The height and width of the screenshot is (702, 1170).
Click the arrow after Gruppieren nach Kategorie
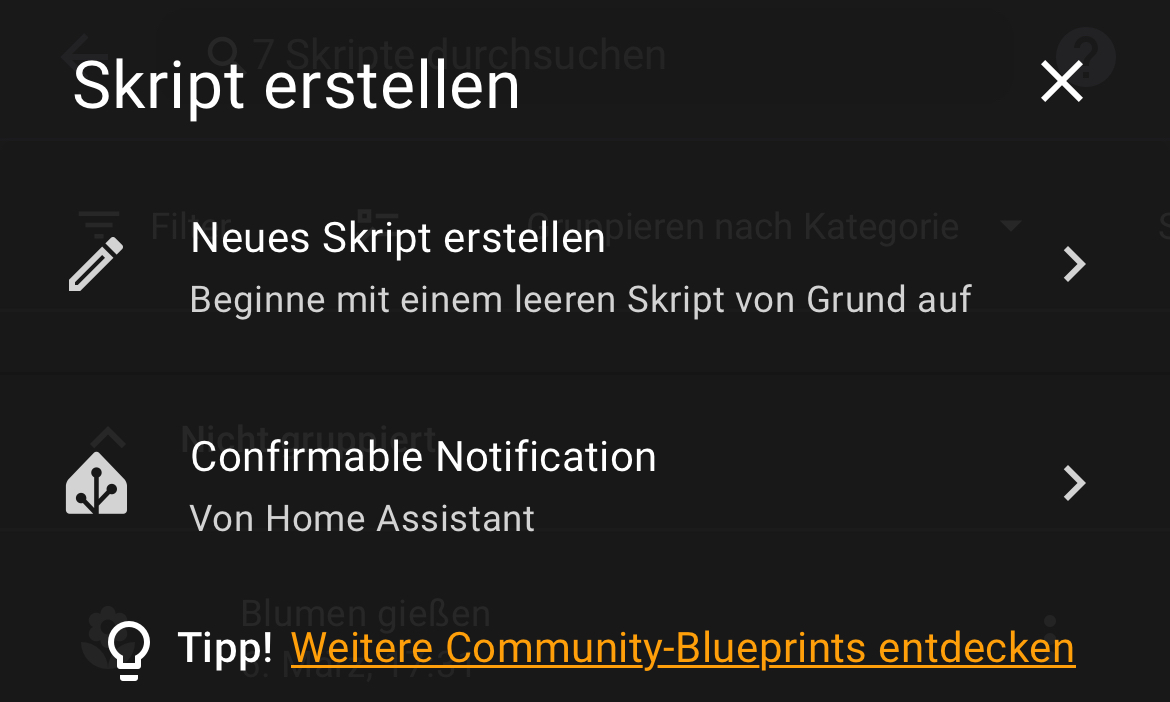click(x=1010, y=225)
